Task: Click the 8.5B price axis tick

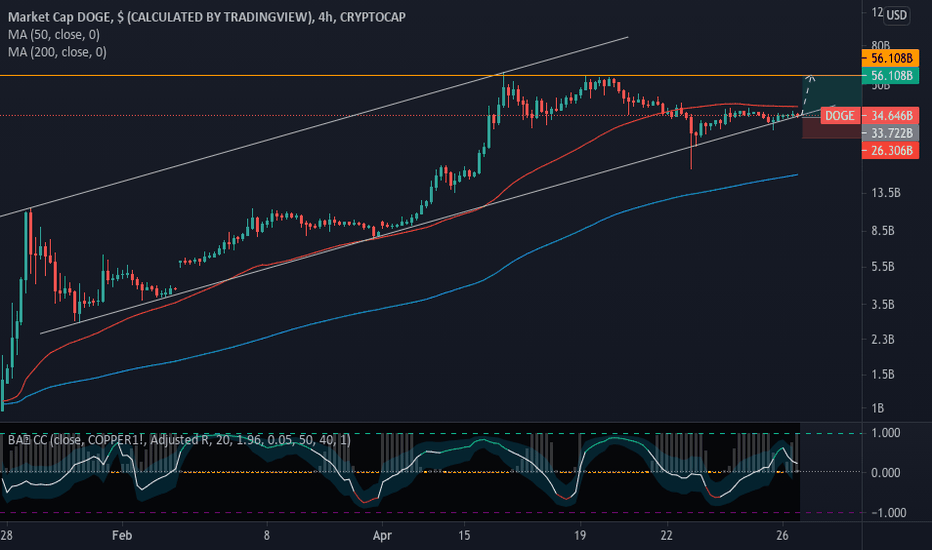Action: tap(883, 231)
